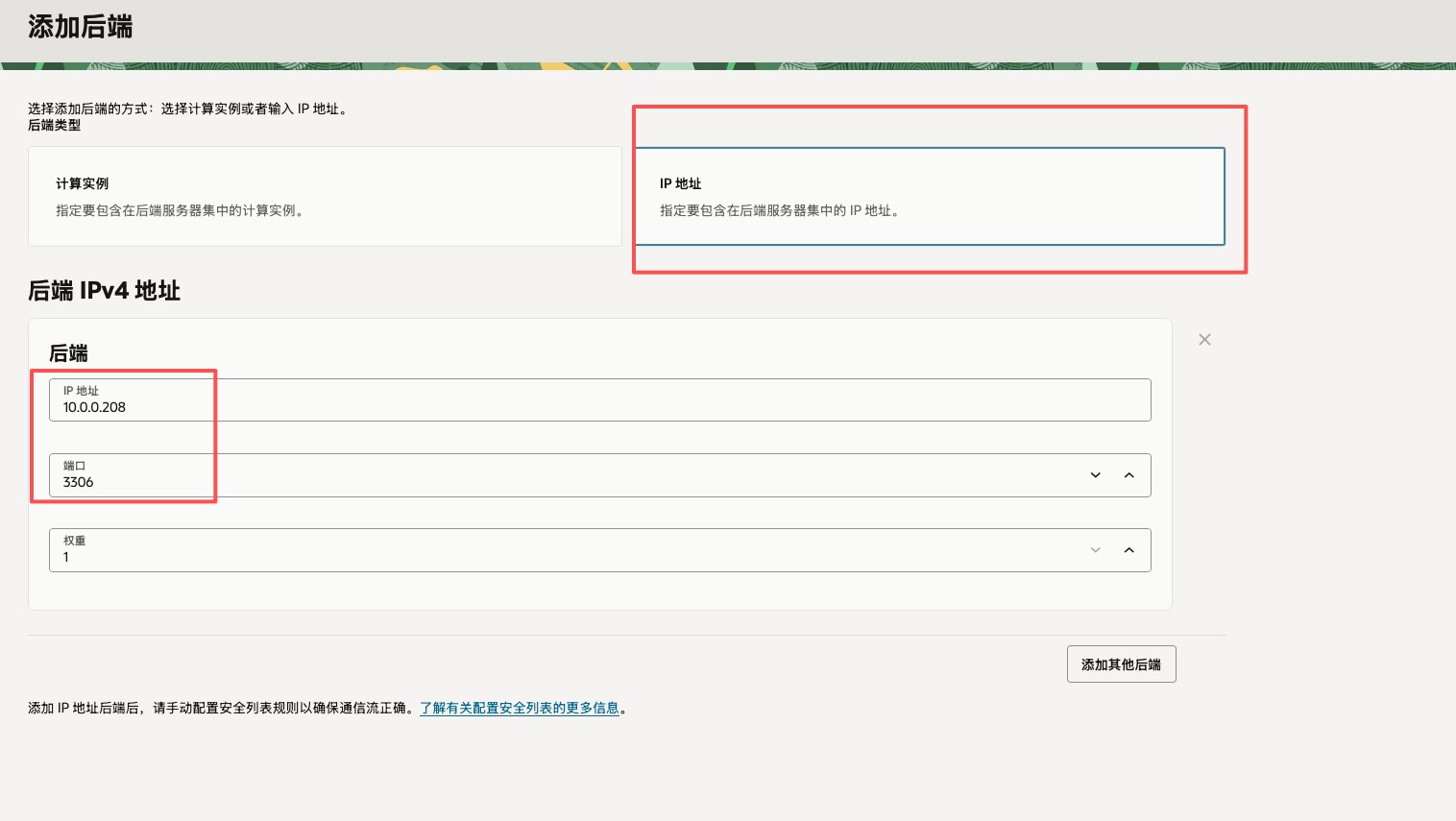
Task: Click the green decorative banner strip
Action: (728, 66)
